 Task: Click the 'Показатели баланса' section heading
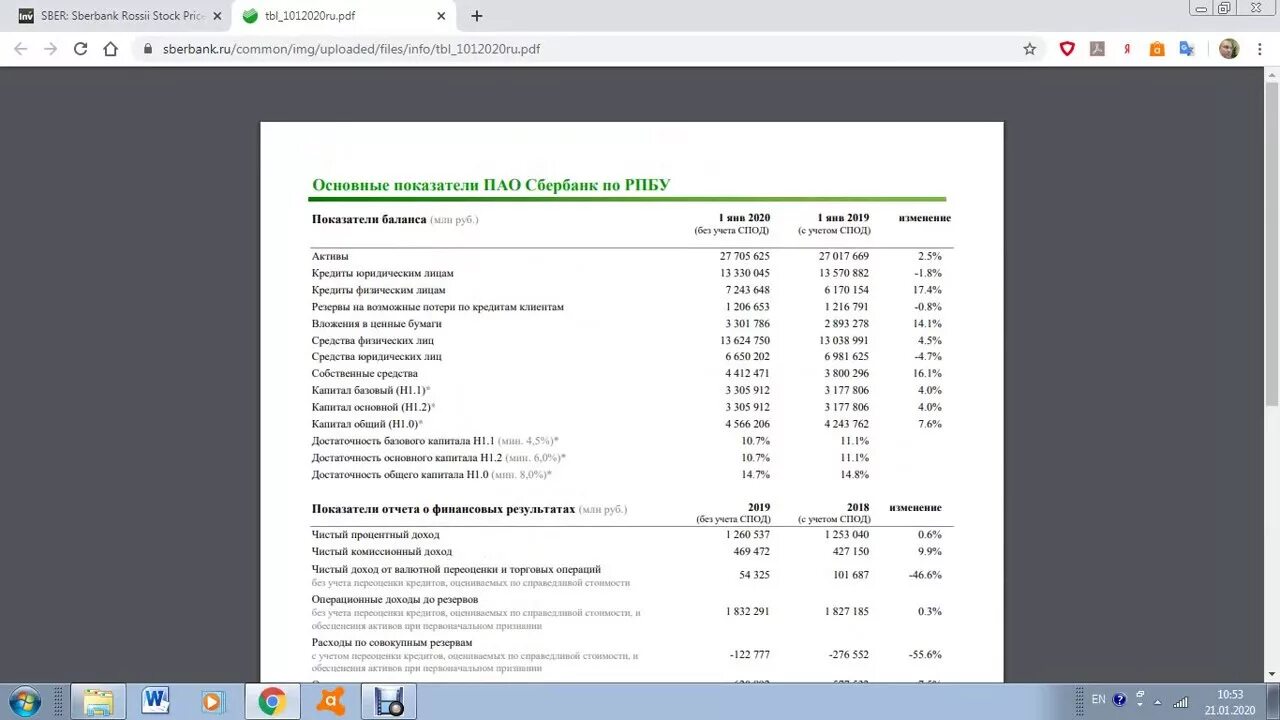pyautogui.click(x=369, y=219)
